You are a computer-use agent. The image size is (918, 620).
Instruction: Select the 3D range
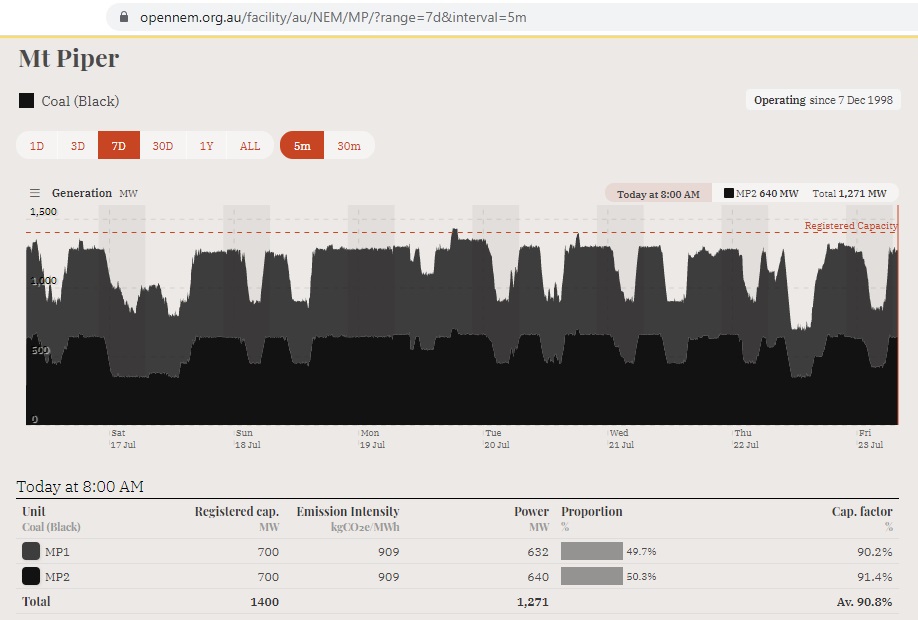click(x=78, y=146)
